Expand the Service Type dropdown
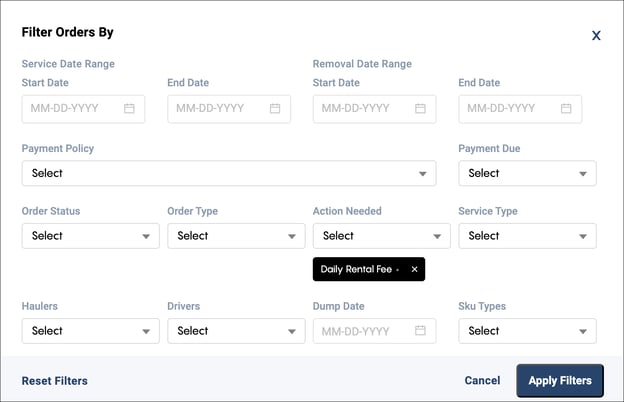This screenshot has width=624, height=402. click(x=527, y=236)
